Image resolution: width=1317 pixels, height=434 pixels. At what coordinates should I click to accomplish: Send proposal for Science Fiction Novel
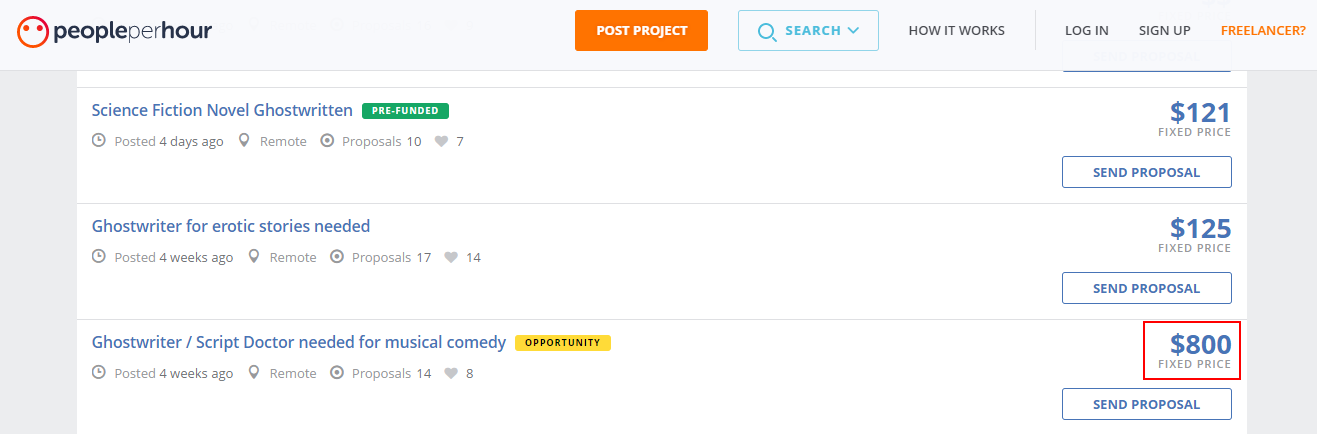(x=1146, y=172)
